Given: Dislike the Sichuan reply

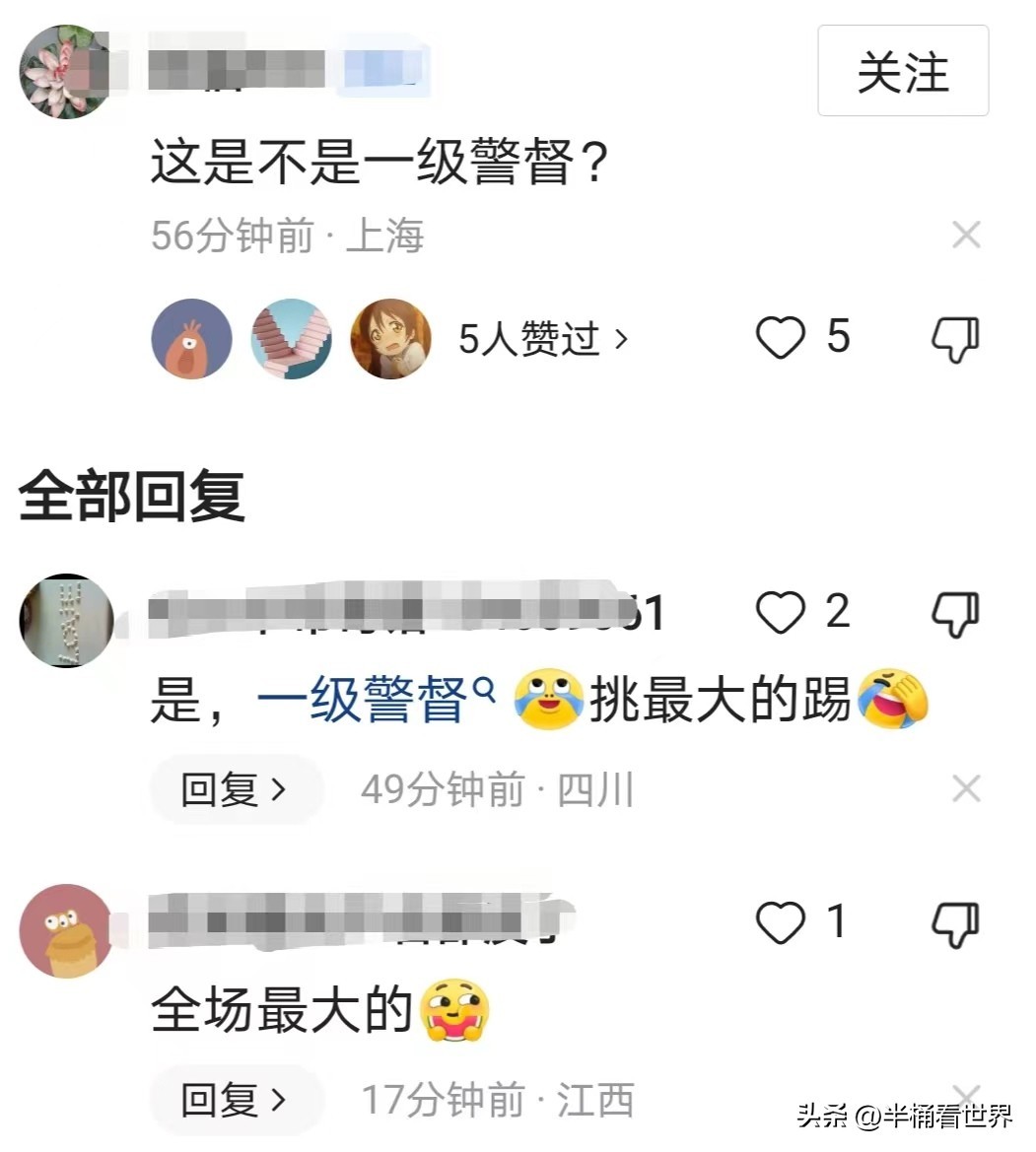Looking at the screenshot, I should pos(956,614).
